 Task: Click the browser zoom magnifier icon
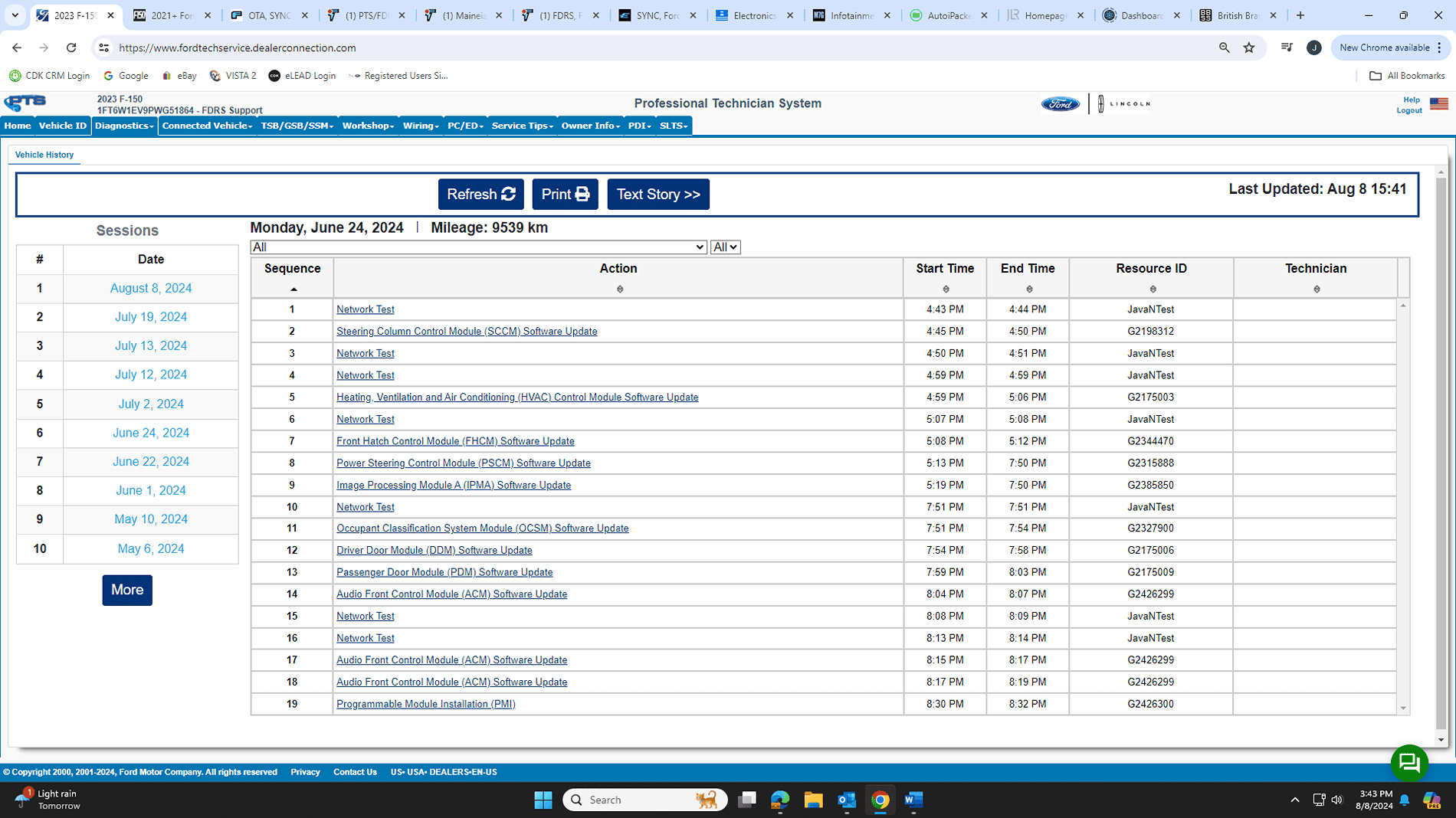tap(1224, 47)
